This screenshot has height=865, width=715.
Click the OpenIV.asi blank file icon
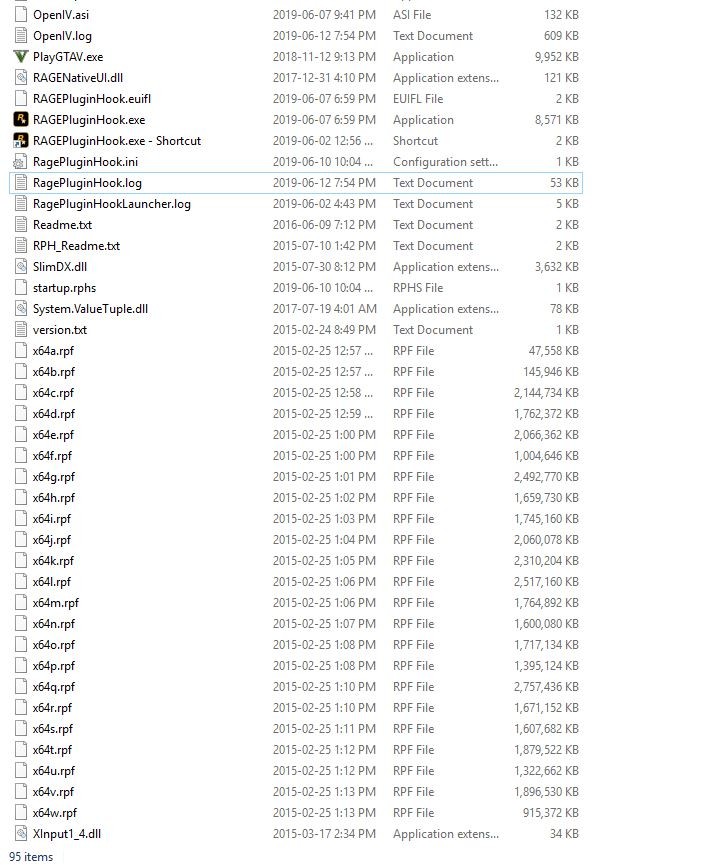coord(20,15)
